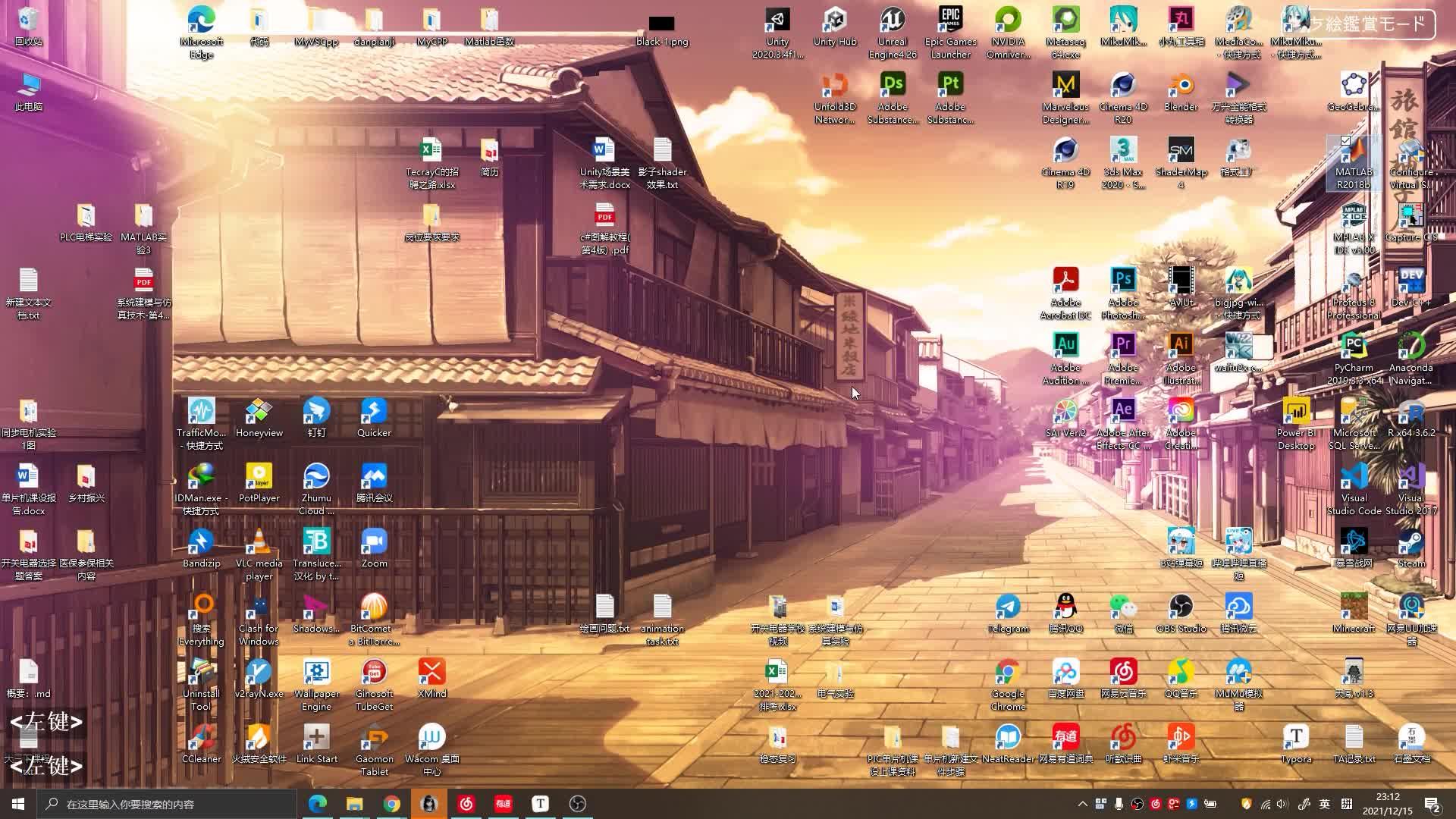Select the Matlab函数 folder
This screenshot has width=1456, height=819.
pyautogui.click(x=489, y=27)
